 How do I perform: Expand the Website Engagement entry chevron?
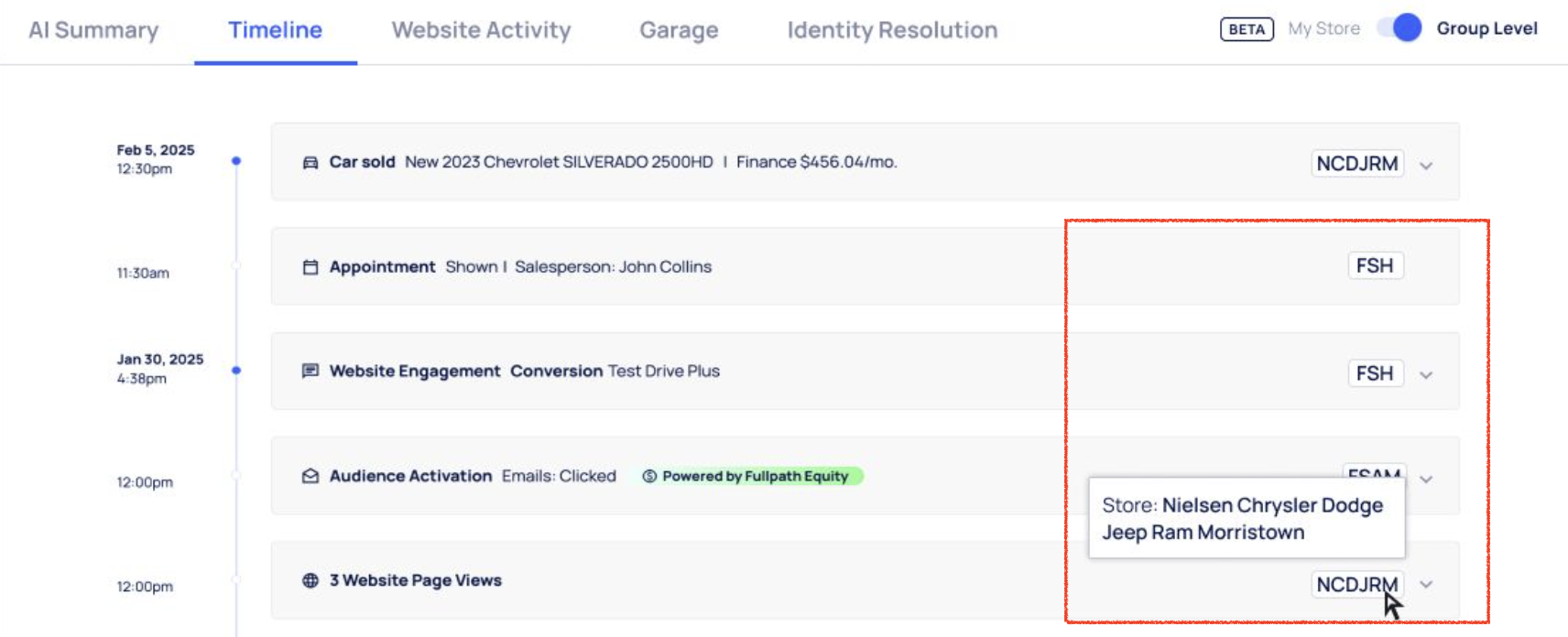[x=1426, y=375]
